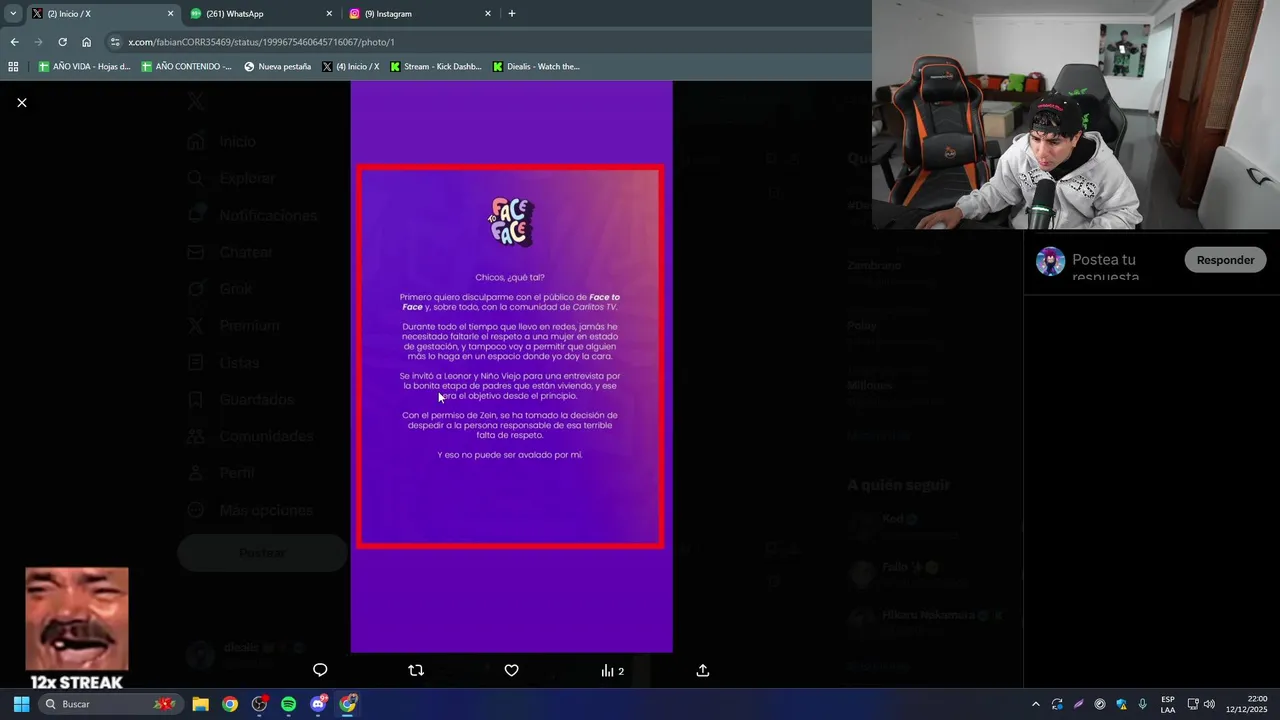Open Discord from the taskbar
1280x720 pixels.
click(318, 704)
